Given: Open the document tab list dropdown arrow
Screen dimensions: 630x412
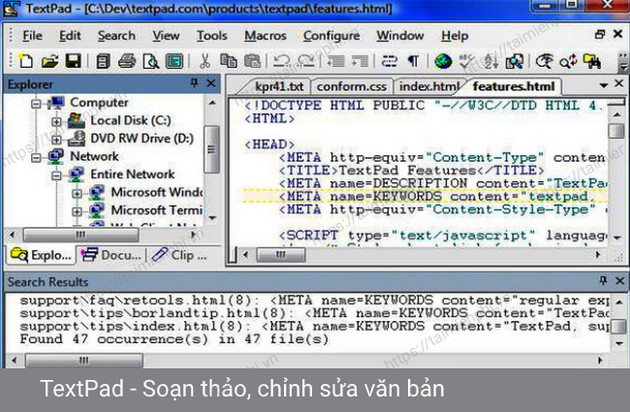Looking at the screenshot, I should [x=602, y=87].
